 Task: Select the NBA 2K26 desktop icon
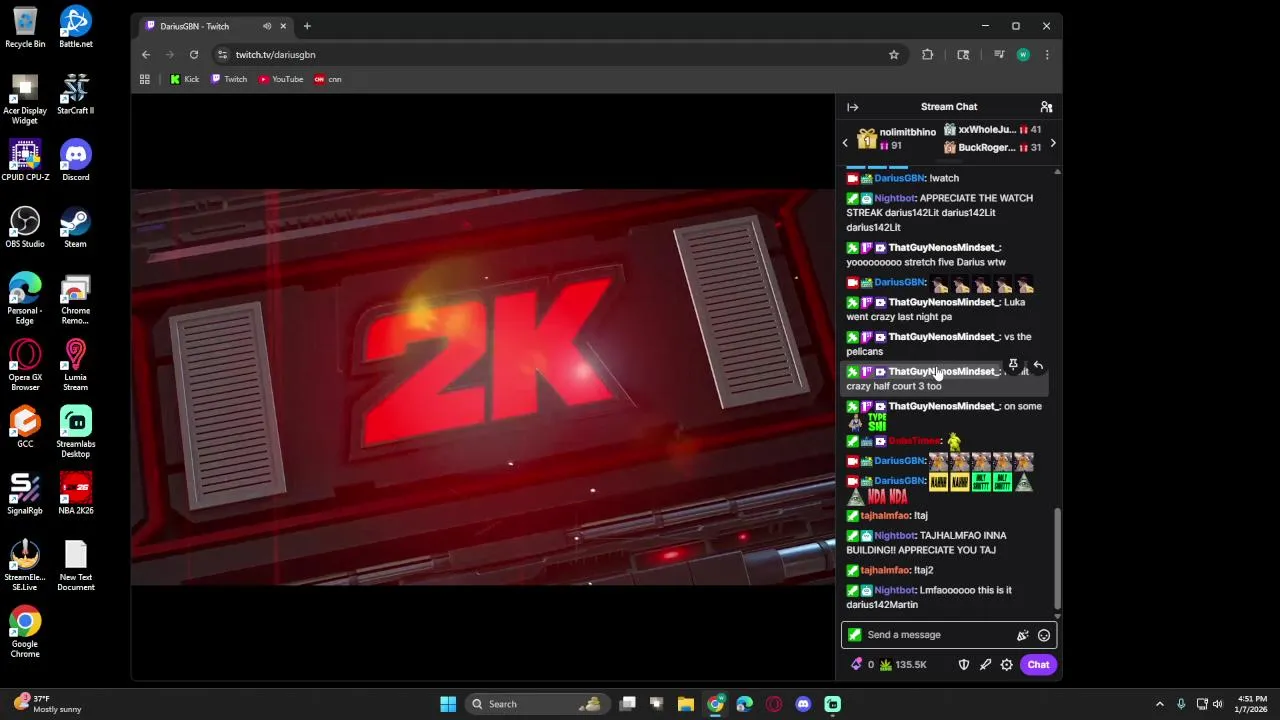pyautogui.click(x=76, y=494)
